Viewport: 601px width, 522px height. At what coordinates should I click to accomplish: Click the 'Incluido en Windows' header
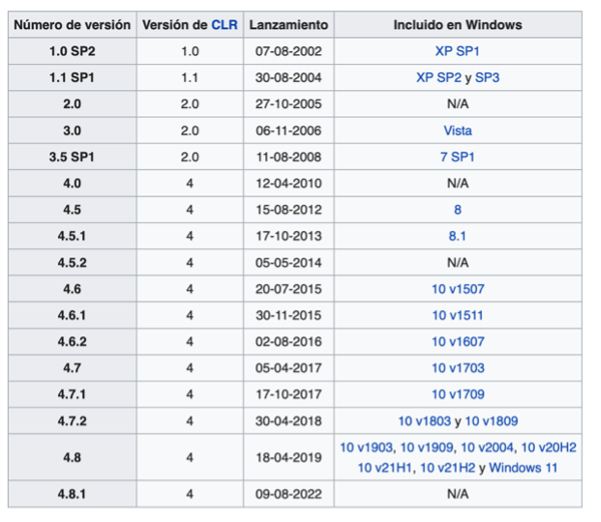coord(458,25)
